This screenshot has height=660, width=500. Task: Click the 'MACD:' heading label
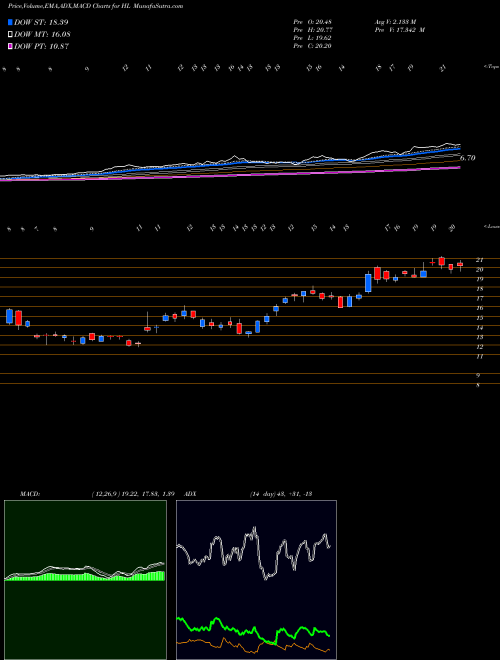point(30,493)
